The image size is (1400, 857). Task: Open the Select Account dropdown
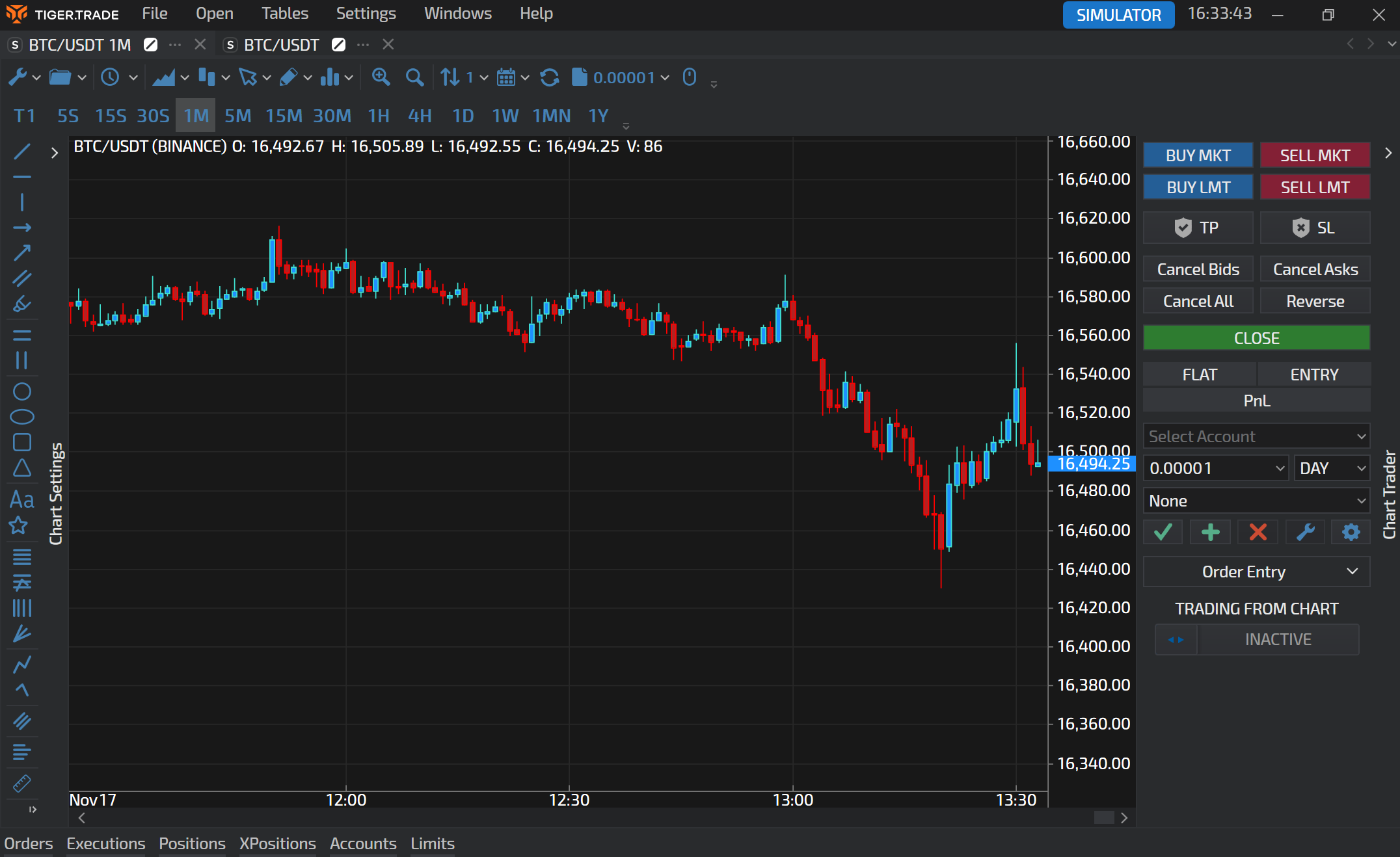(1256, 436)
